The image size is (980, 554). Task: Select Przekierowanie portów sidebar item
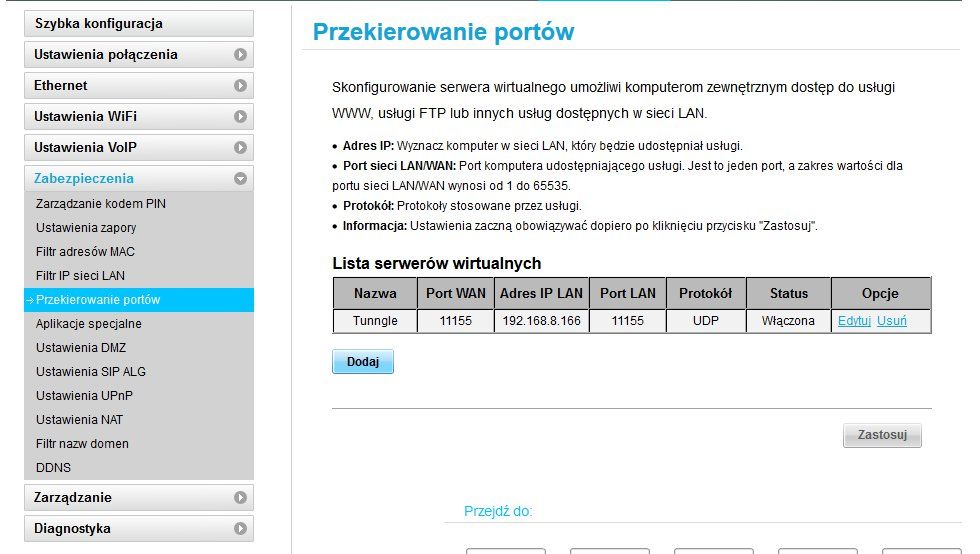click(x=139, y=300)
